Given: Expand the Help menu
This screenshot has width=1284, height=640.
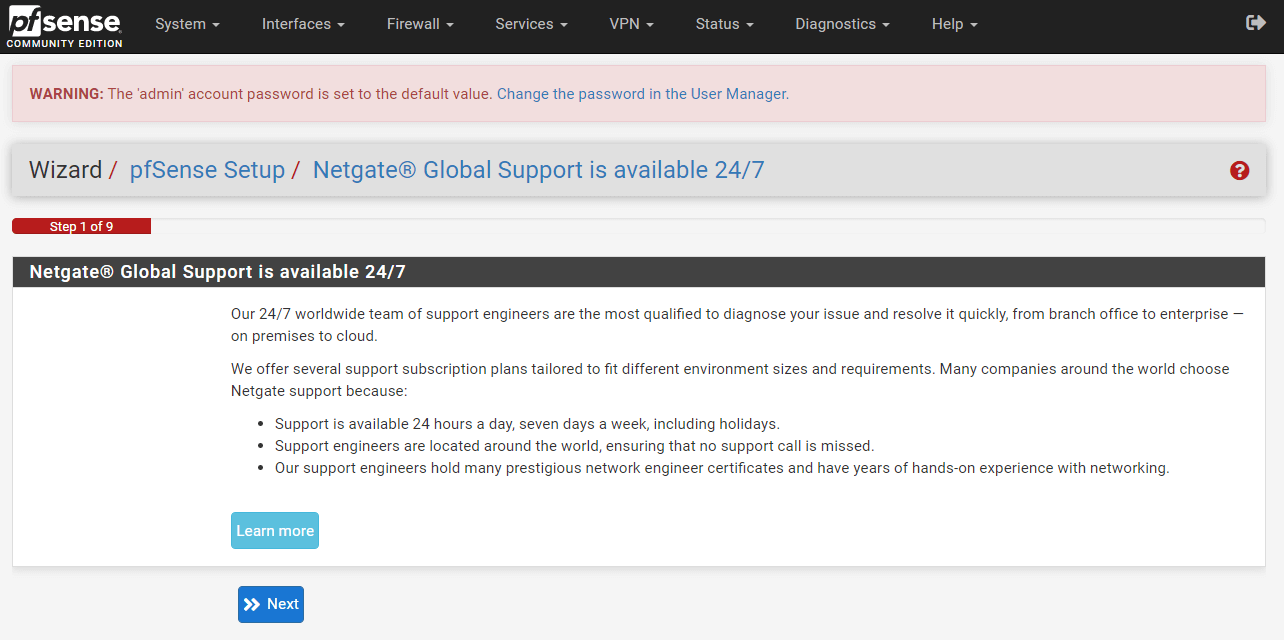Looking at the screenshot, I should point(954,24).
